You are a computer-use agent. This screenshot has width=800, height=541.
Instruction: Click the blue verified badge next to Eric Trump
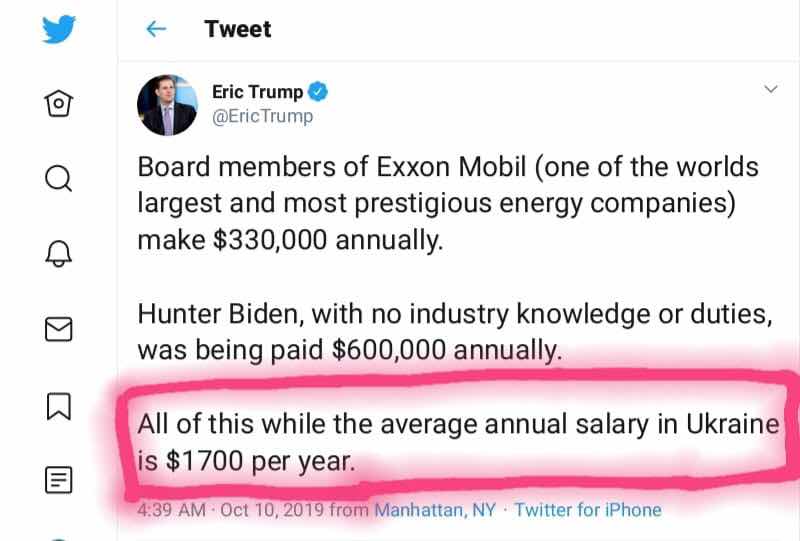318,92
